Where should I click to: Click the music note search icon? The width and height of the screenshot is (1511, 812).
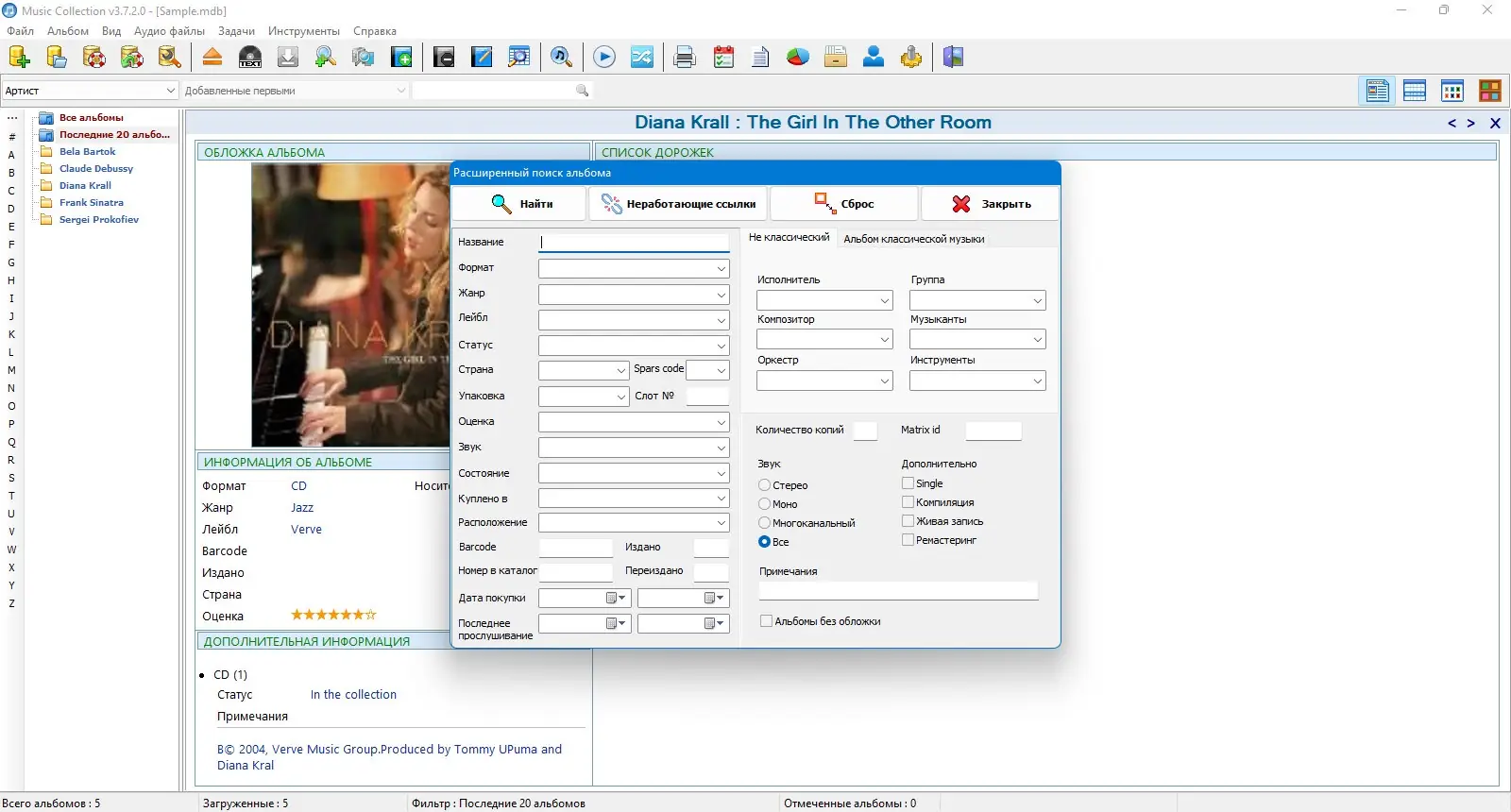point(561,58)
